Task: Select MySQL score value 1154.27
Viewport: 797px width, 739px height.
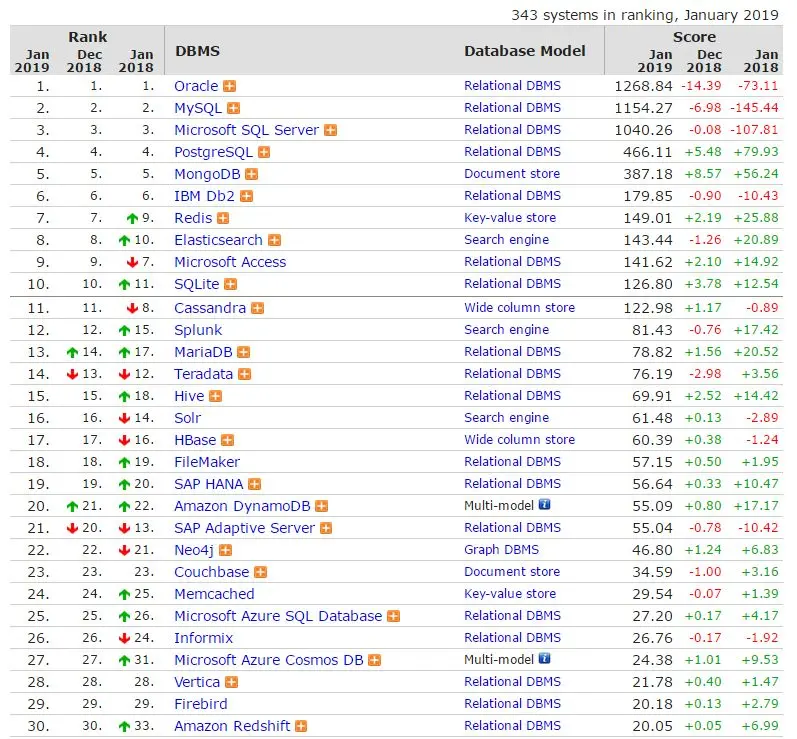Action: 643,108
